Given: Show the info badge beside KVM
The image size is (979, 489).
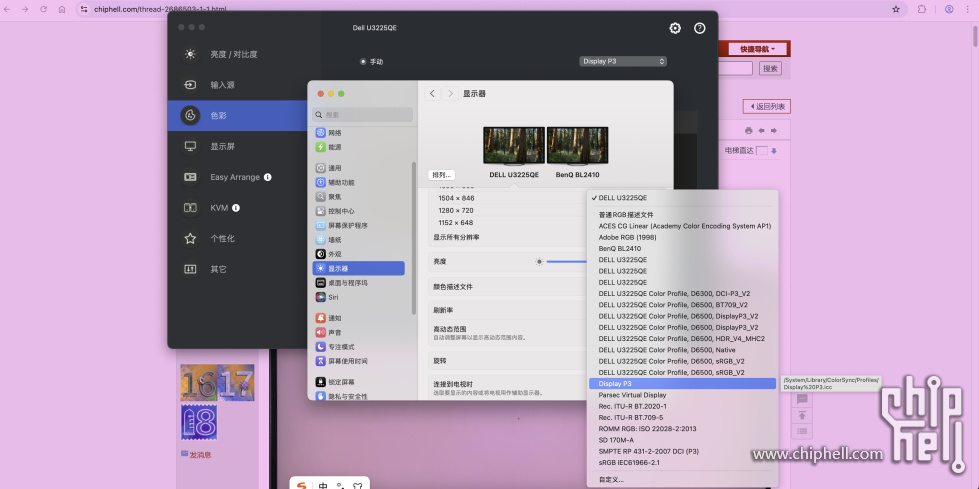Looking at the screenshot, I should 236,207.
